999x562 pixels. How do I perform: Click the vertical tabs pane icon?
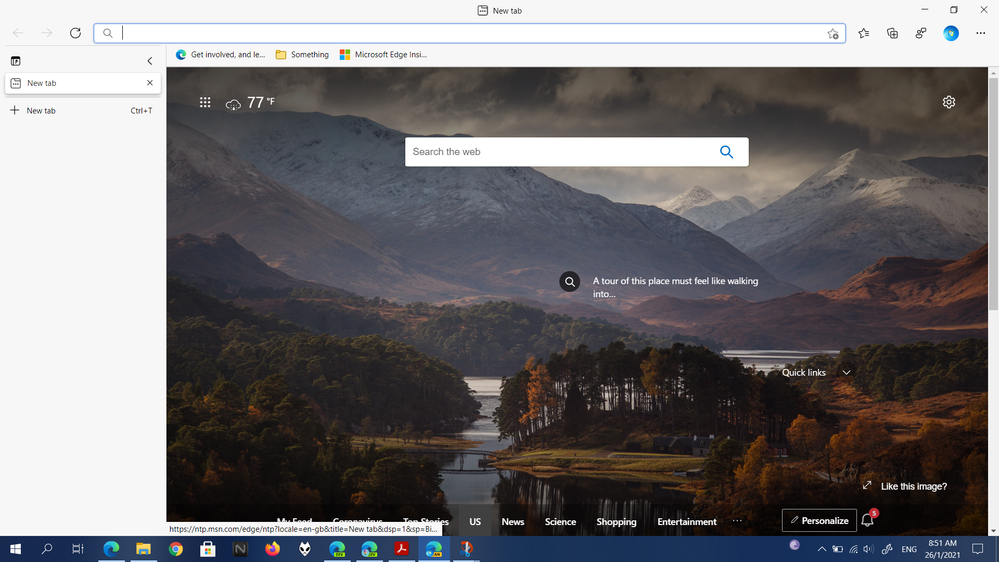pyautogui.click(x=15, y=61)
